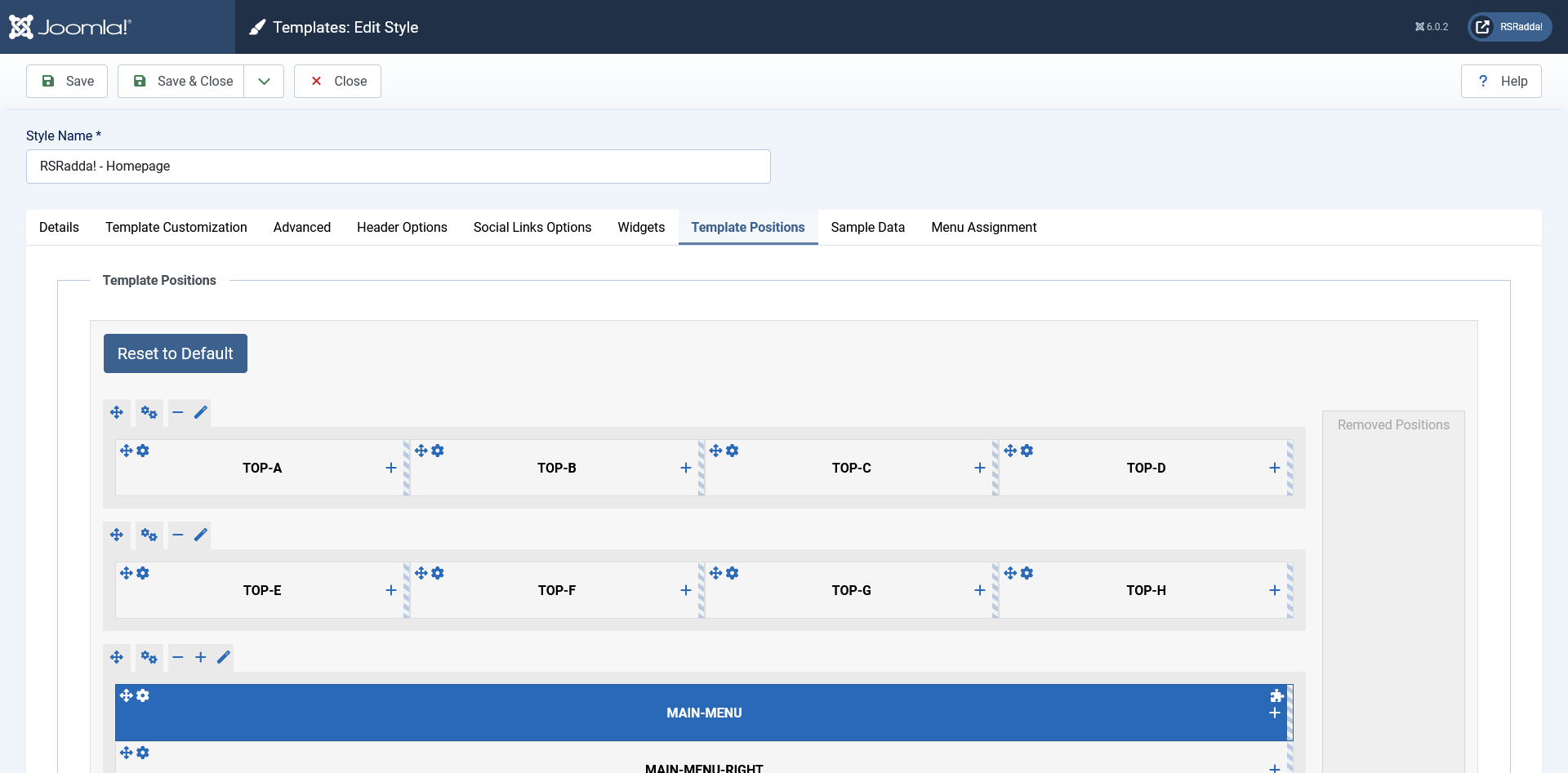
Task: Open settings gear for the TOP-H position
Action: [1027, 573]
